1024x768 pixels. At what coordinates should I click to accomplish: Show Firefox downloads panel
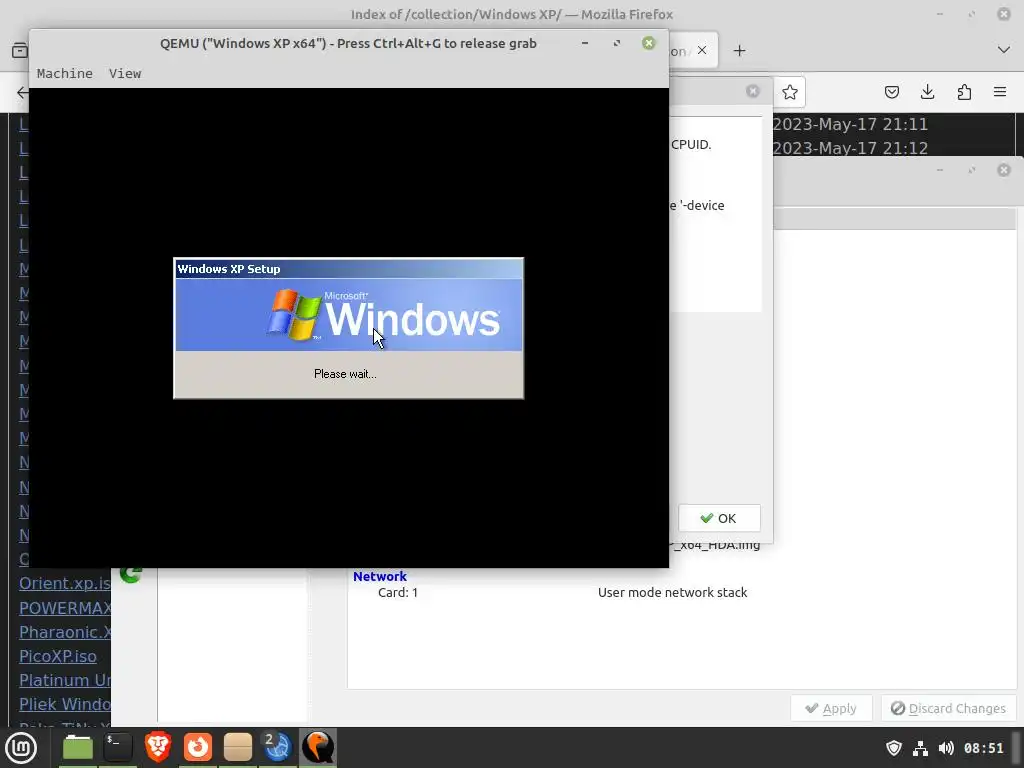click(927, 92)
